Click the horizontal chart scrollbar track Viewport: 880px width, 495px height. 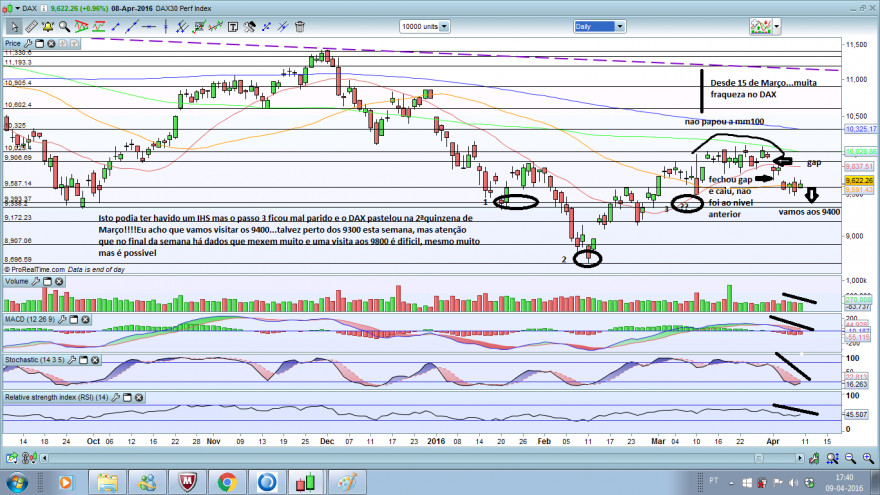click(421, 459)
